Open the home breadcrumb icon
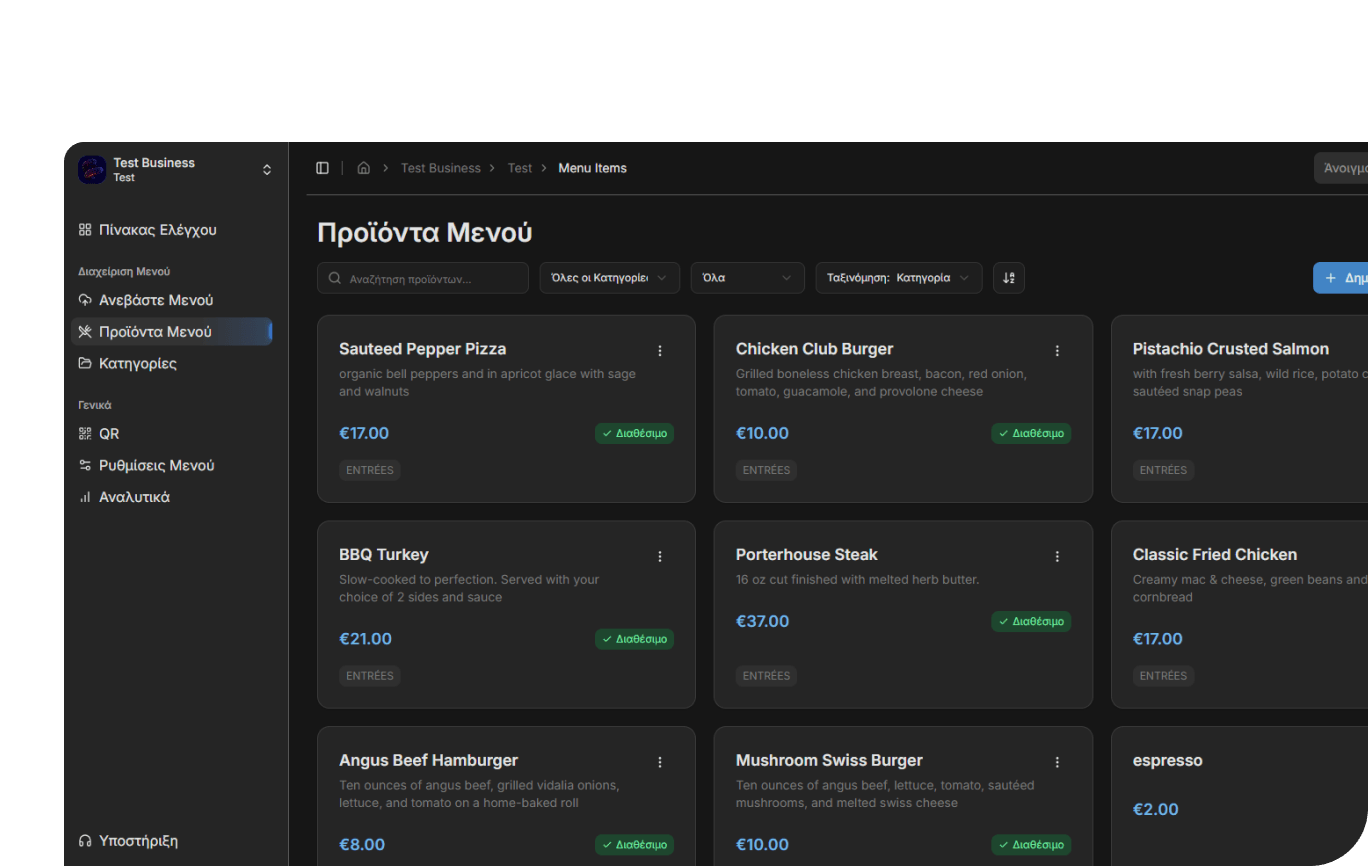This screenshot has width=1368, height=866. 364,168
